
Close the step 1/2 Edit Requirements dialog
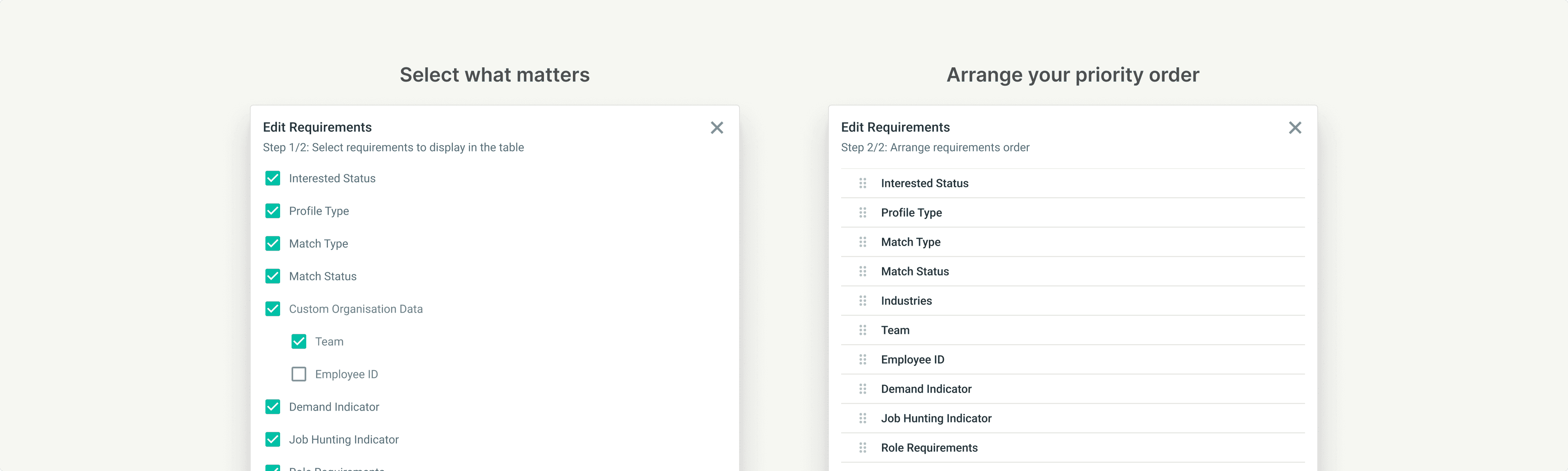pyautogui.click(x=717, y=128)
